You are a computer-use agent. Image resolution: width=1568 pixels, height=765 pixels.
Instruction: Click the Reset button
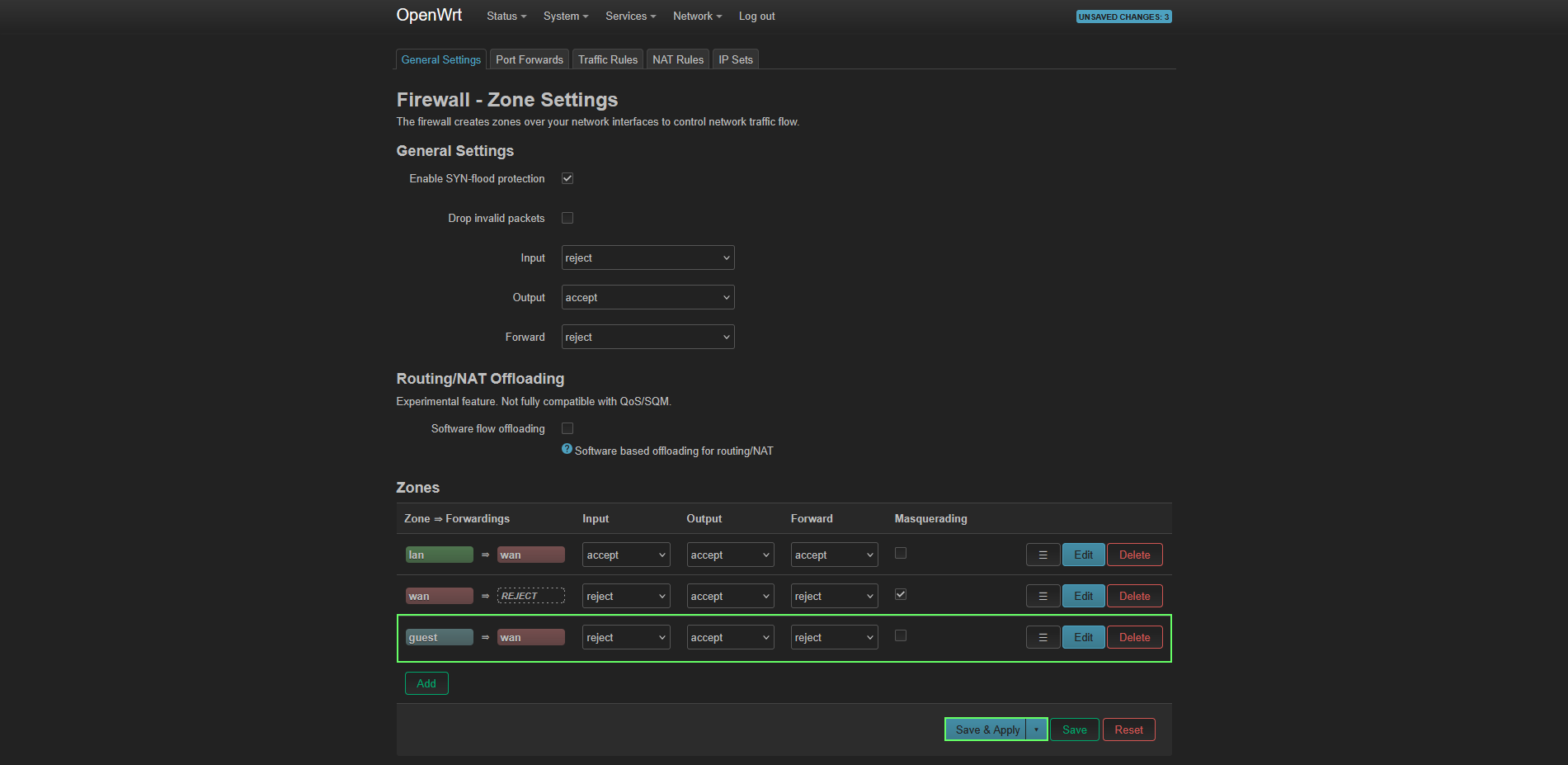pos(1128,730)
